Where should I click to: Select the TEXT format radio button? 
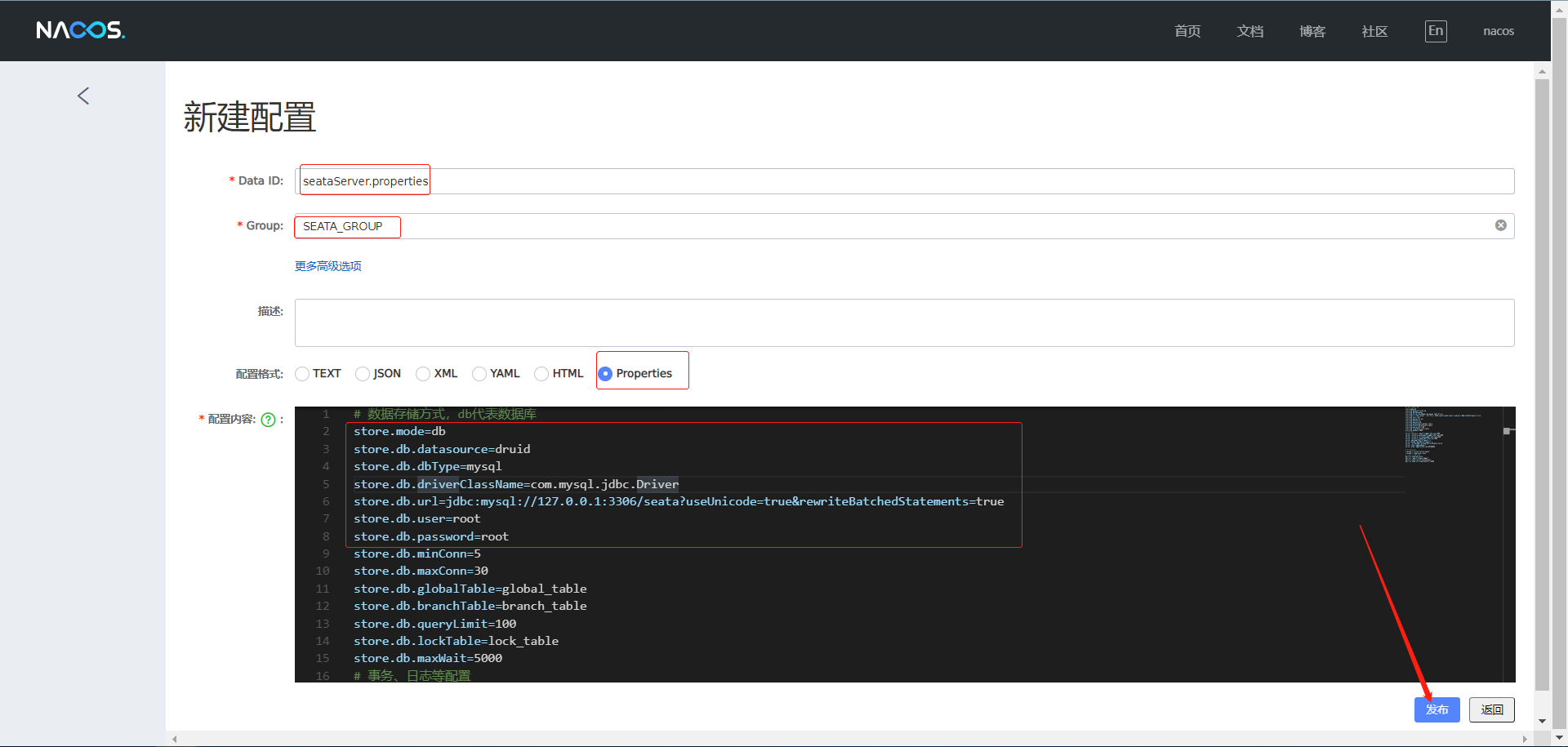(303, 374)
